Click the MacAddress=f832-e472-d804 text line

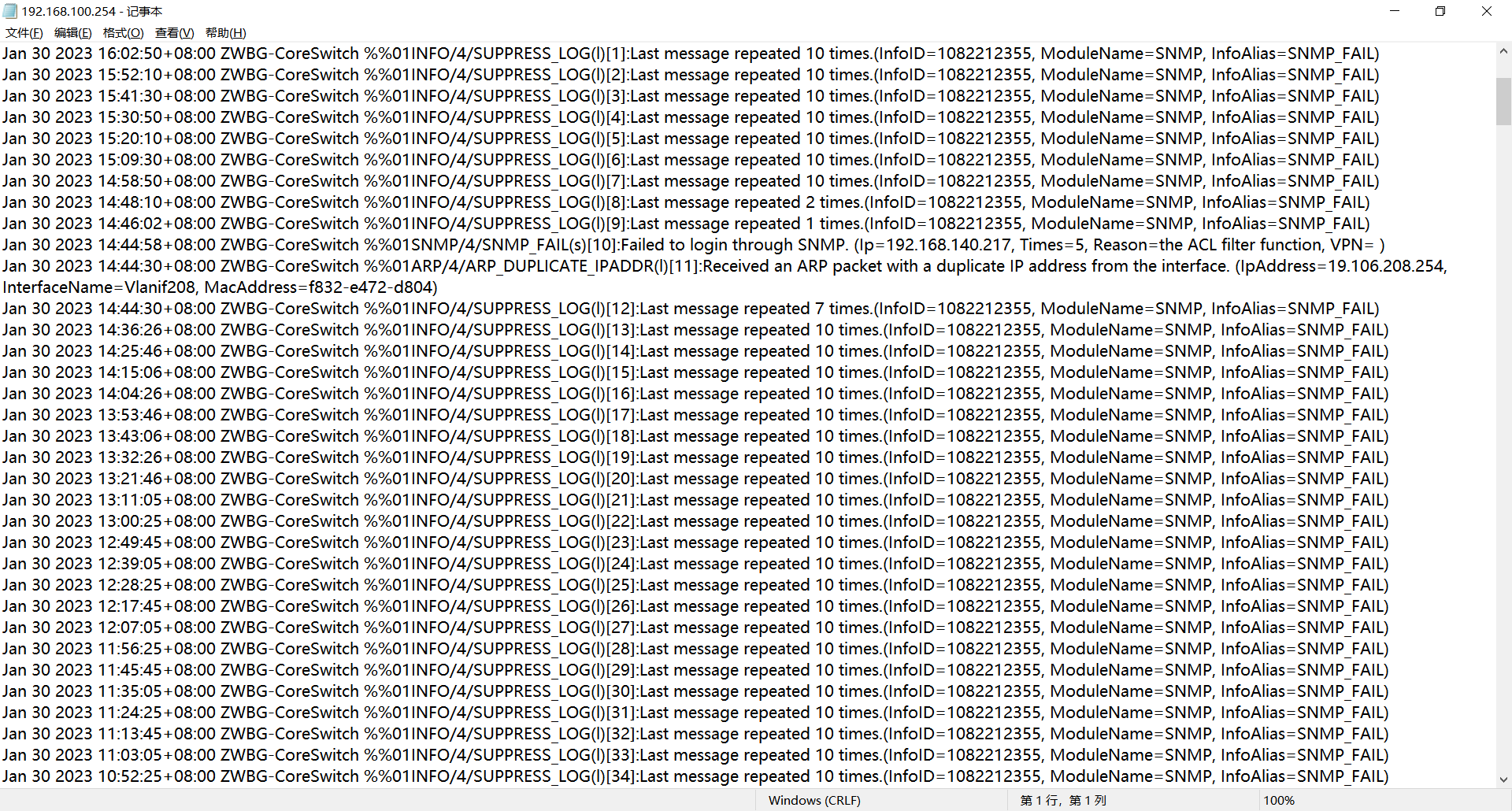(220, 287)
